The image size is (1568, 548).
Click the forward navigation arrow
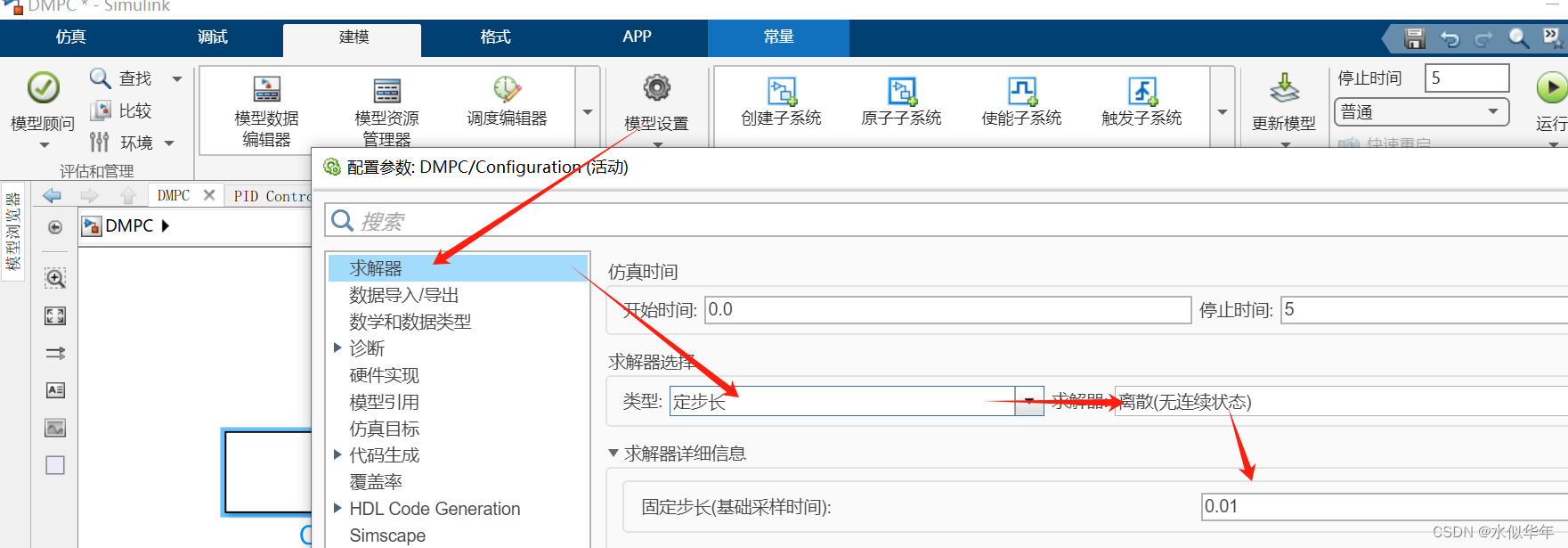pyautogui.click(x=90, y=195)
